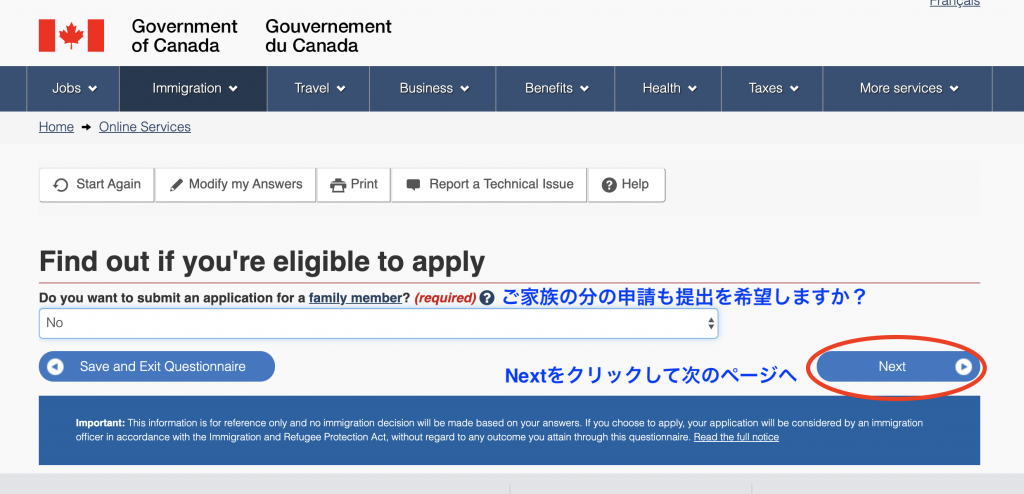
Task: Expand the More services menu chevron
Action: pos(954,89)
